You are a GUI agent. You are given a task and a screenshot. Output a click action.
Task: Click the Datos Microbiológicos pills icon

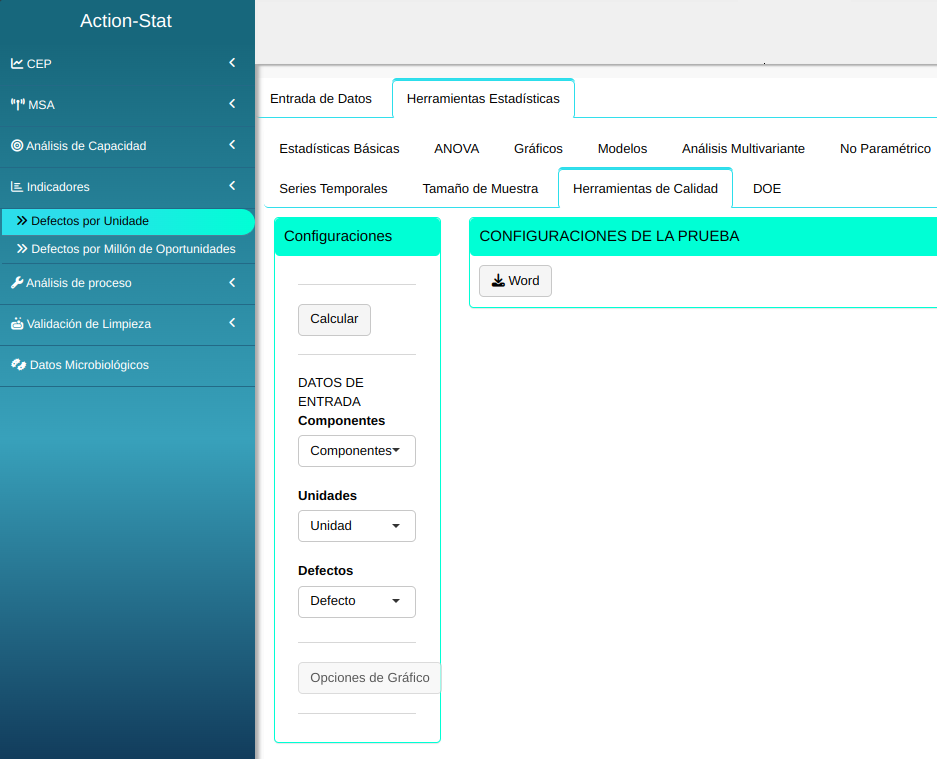[x=18, y=365]
